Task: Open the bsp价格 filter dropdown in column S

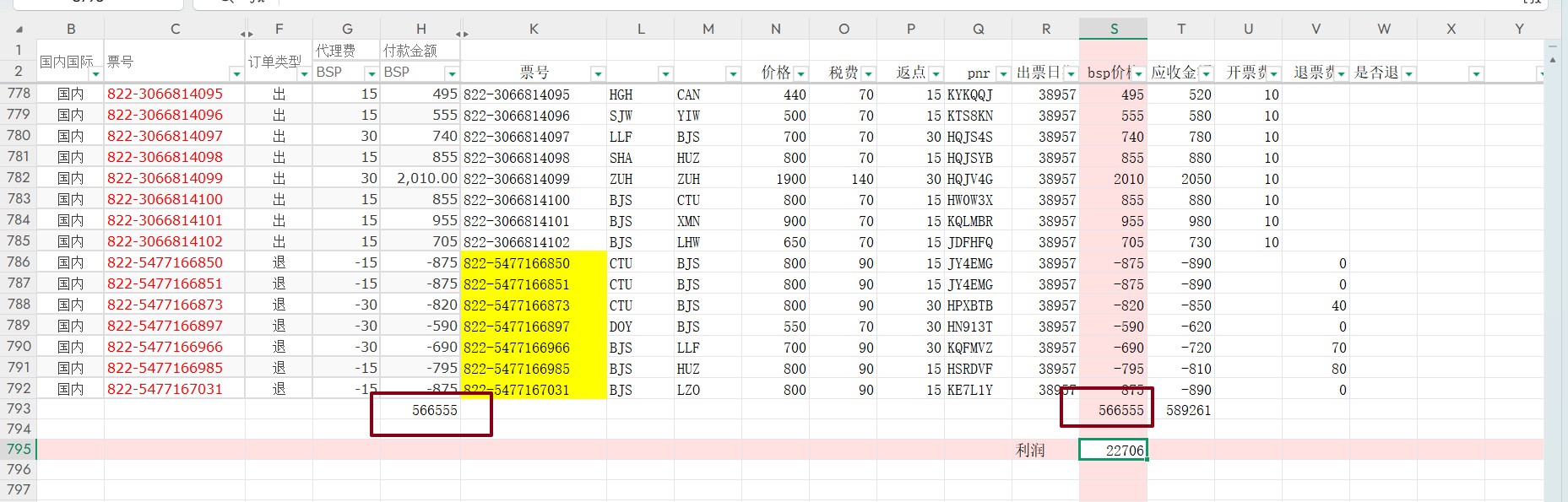Action: pos(1138,74)
